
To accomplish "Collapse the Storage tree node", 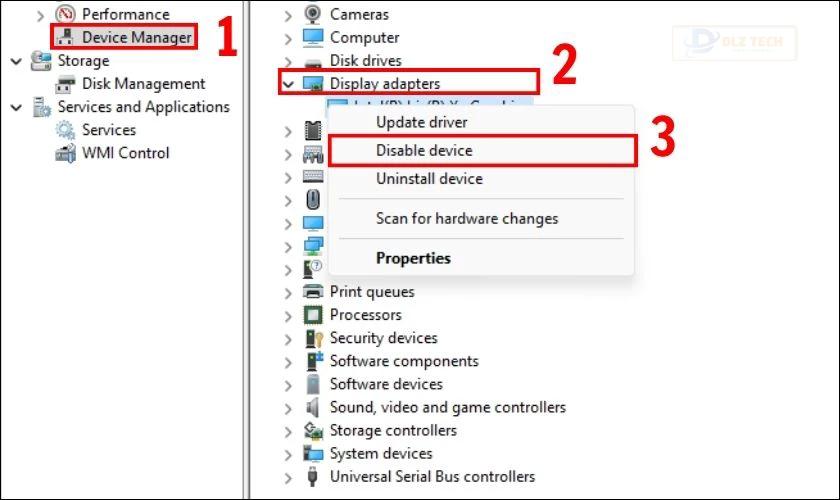I will 17,61.
